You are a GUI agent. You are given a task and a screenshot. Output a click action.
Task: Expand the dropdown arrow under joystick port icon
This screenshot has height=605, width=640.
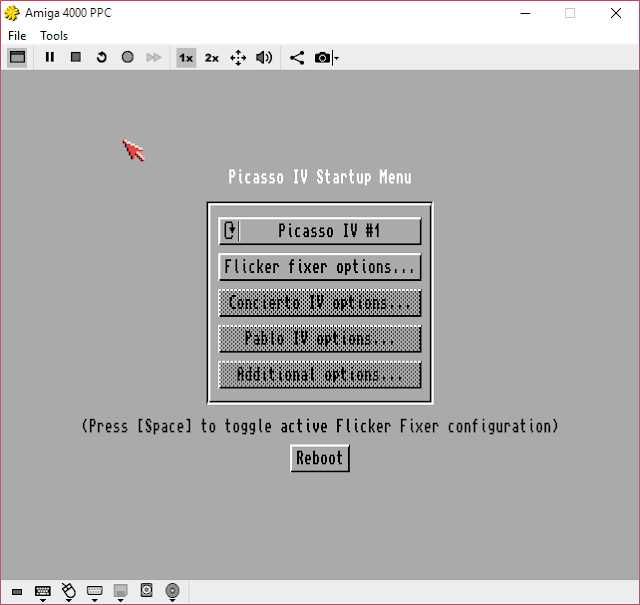[x=94, y=601]
